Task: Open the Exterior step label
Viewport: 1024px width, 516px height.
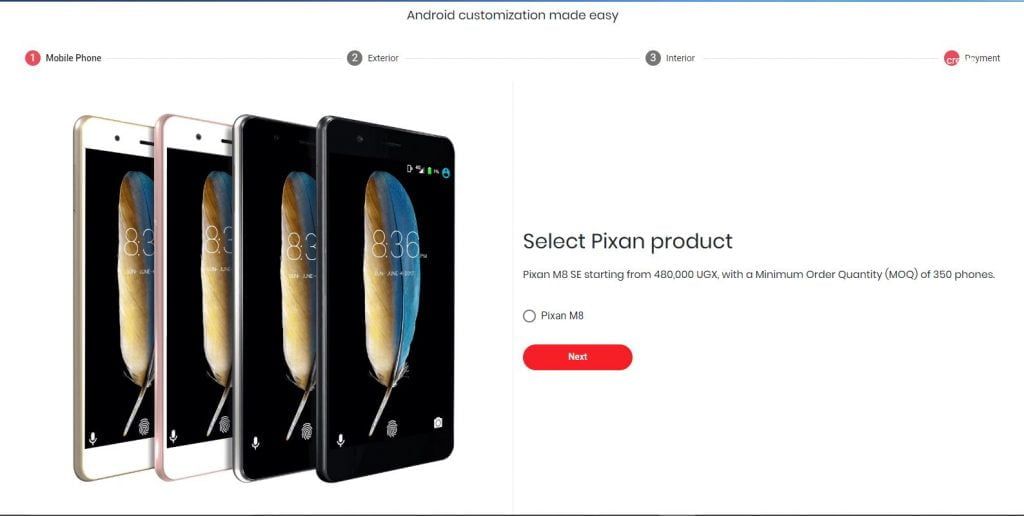Action: [383, 58]
